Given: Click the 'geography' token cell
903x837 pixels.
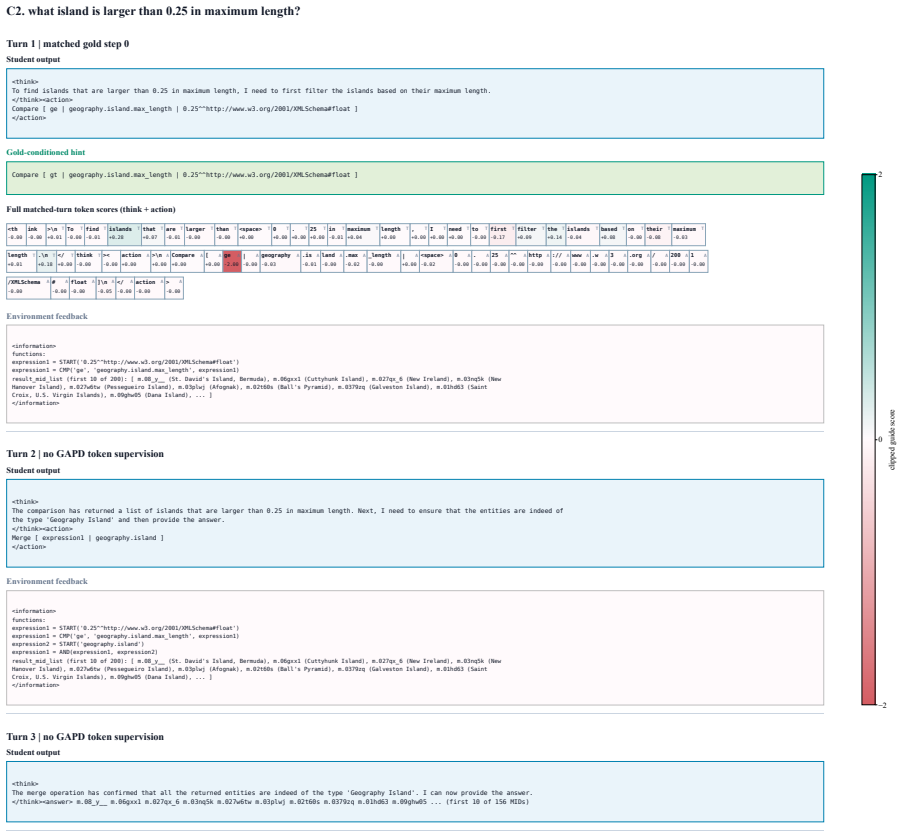Looking at the screenshot, I should click(280, 261).
